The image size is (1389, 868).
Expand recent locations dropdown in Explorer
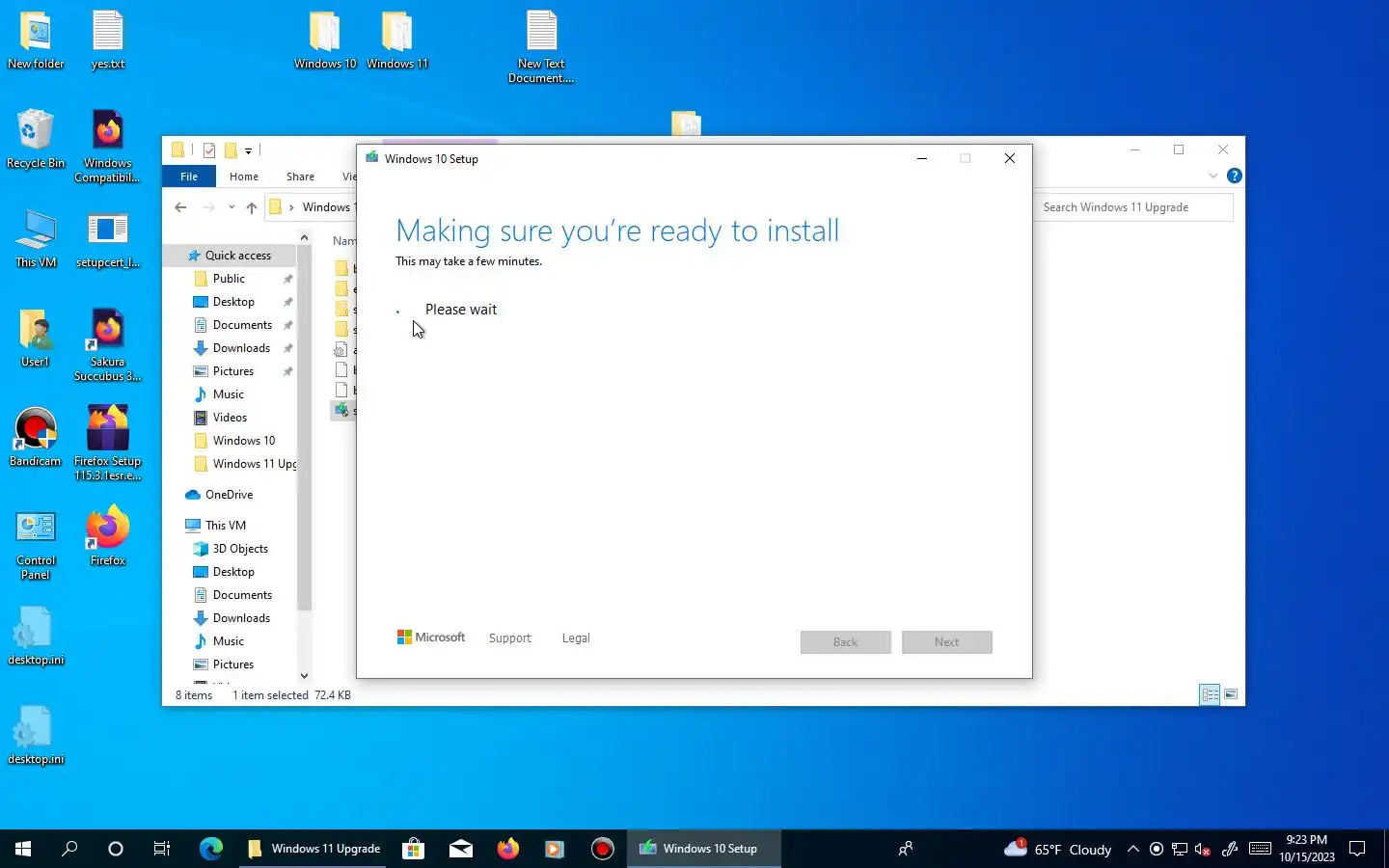coord(231,207)
